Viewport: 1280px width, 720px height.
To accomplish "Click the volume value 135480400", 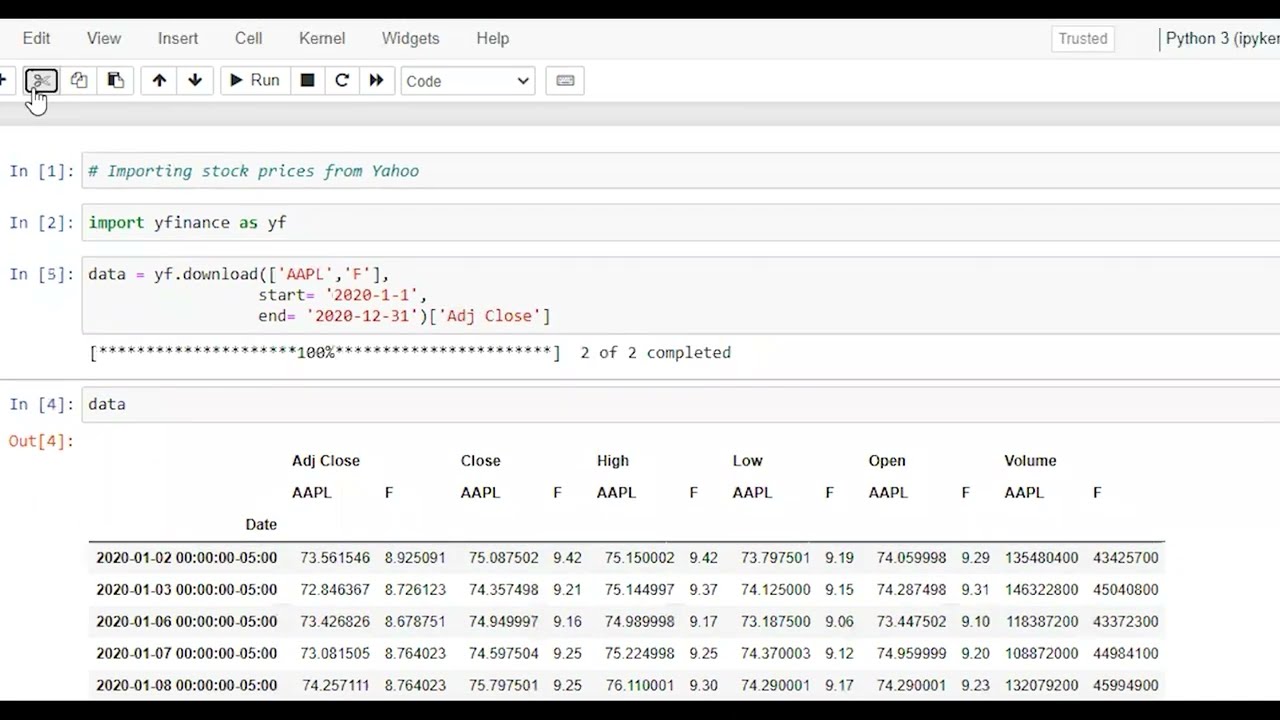I will click(1041, 557).
